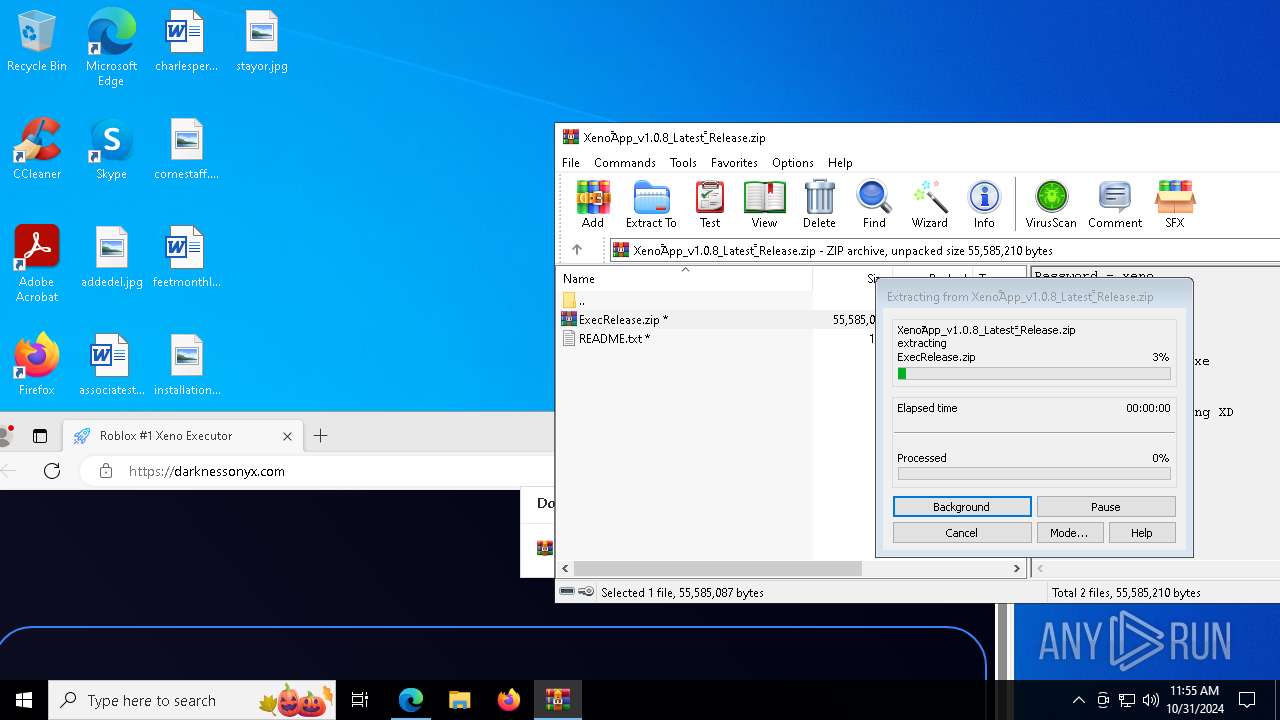The height and width of the screenshot is (720, 1280).
Task: Open the notification center icon
Action: click(1247, 700)
